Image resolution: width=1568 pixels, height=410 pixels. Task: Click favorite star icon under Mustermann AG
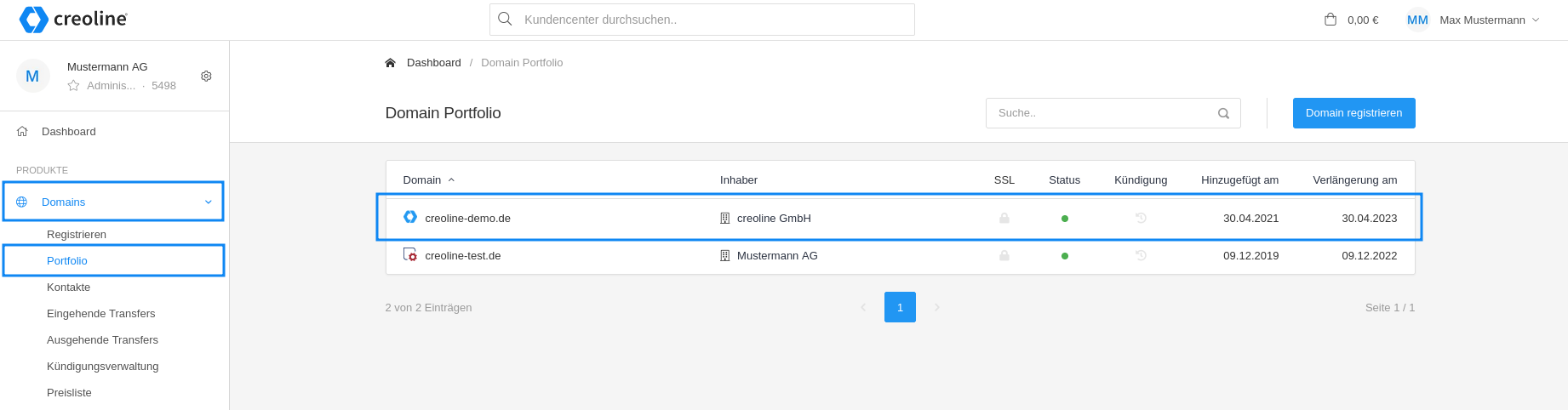(x=73, y=86)
